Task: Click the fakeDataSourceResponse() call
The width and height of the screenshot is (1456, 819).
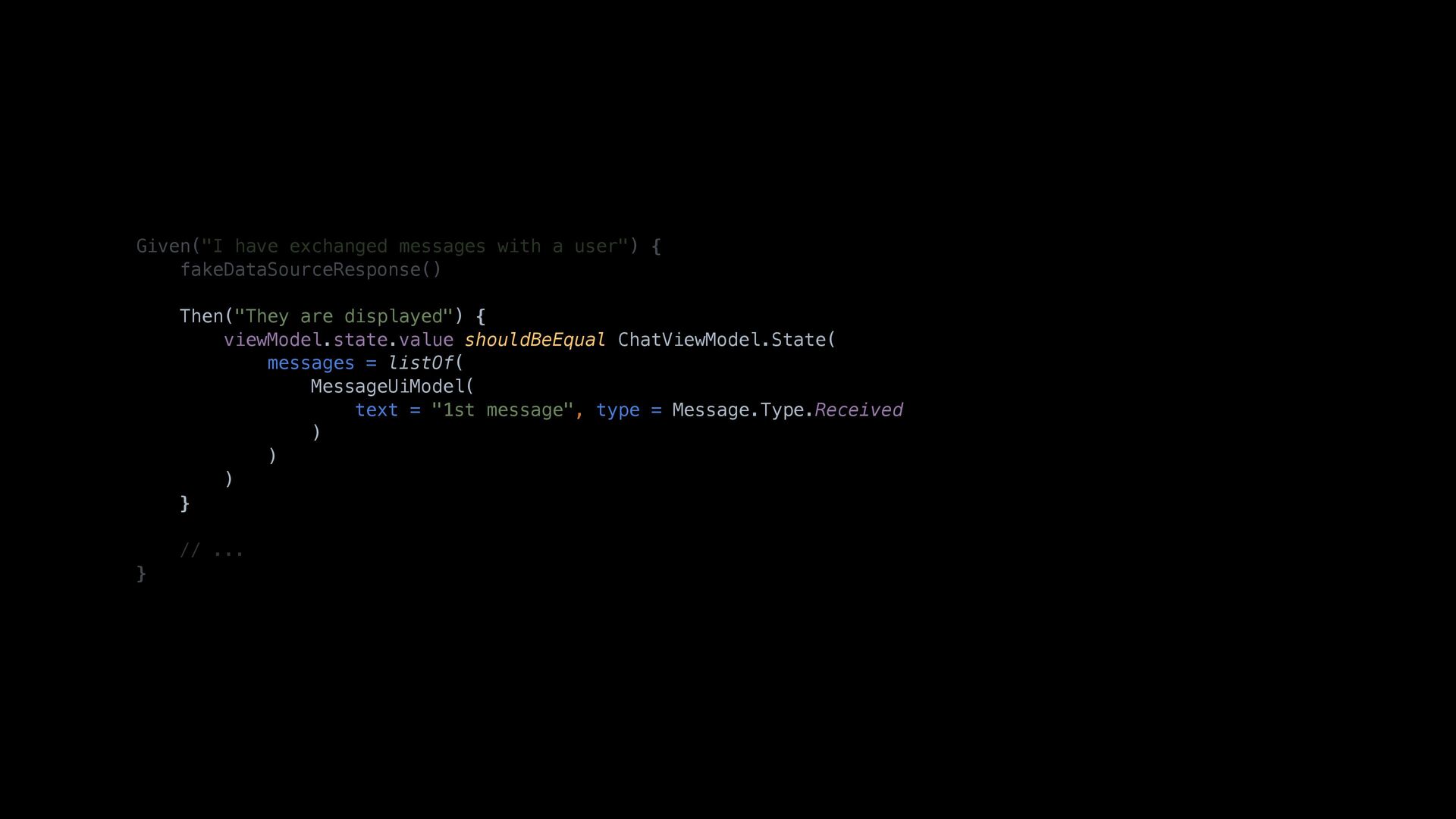Action: click(x=311, y=270)
